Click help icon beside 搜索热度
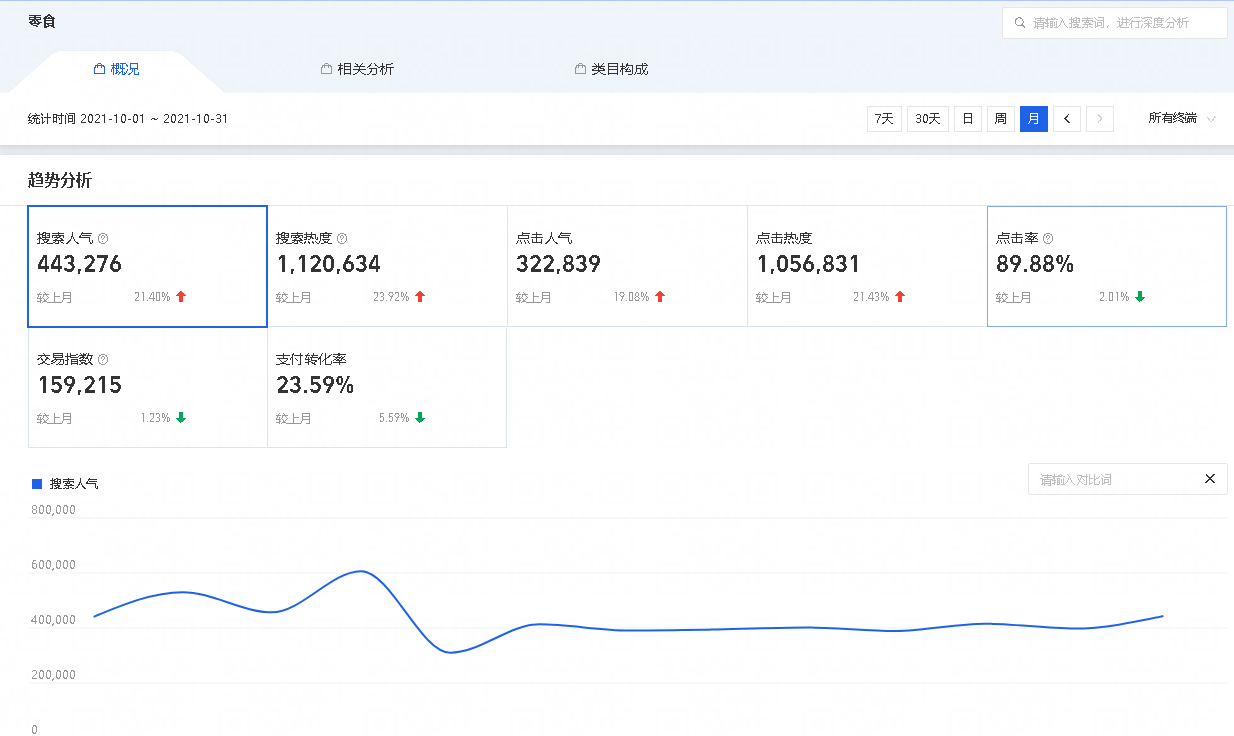This screenshot has height=736, width=1234. click(x=342, y=239)
